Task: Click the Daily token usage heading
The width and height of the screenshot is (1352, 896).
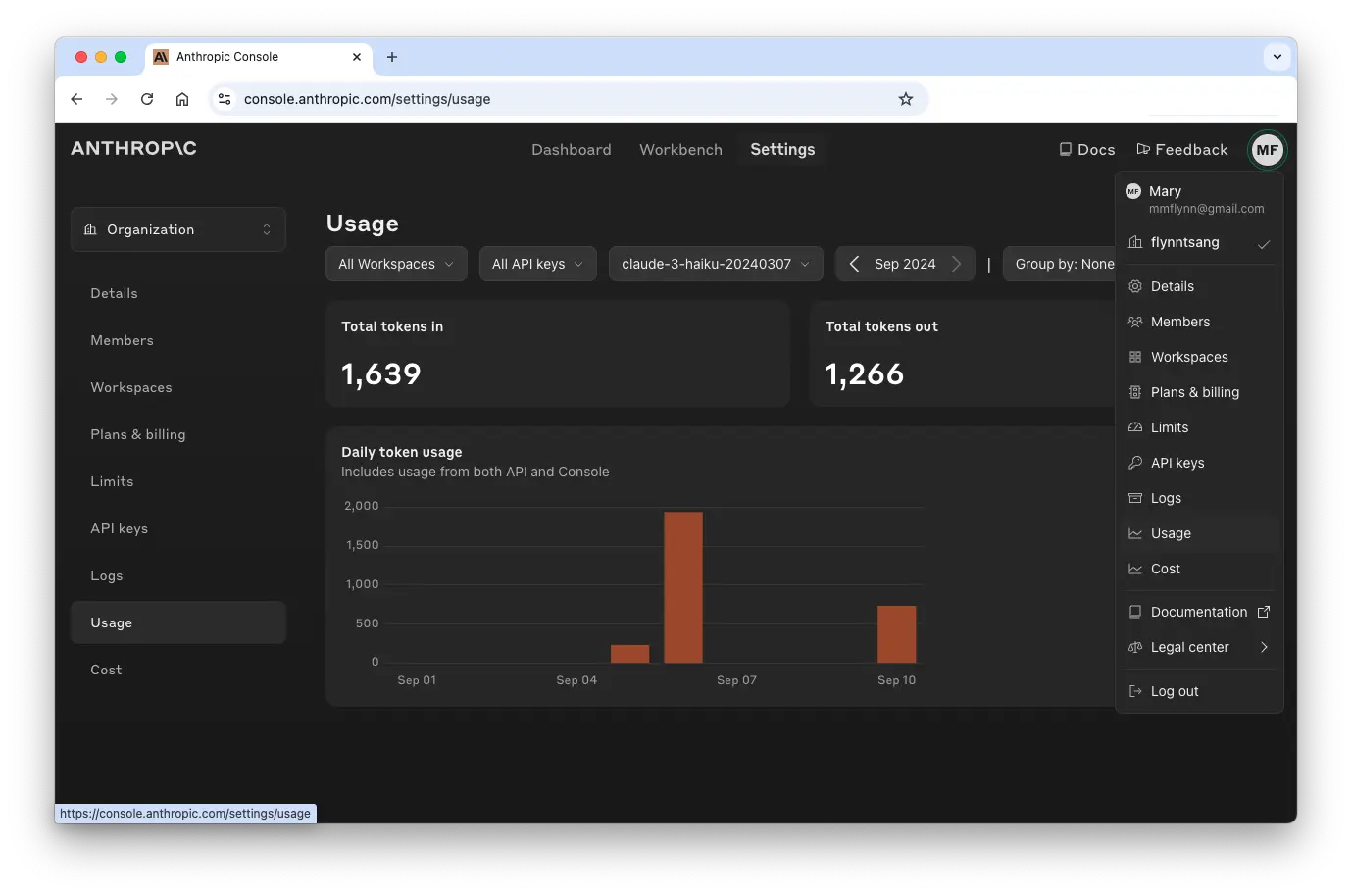Action: point(402,452)
